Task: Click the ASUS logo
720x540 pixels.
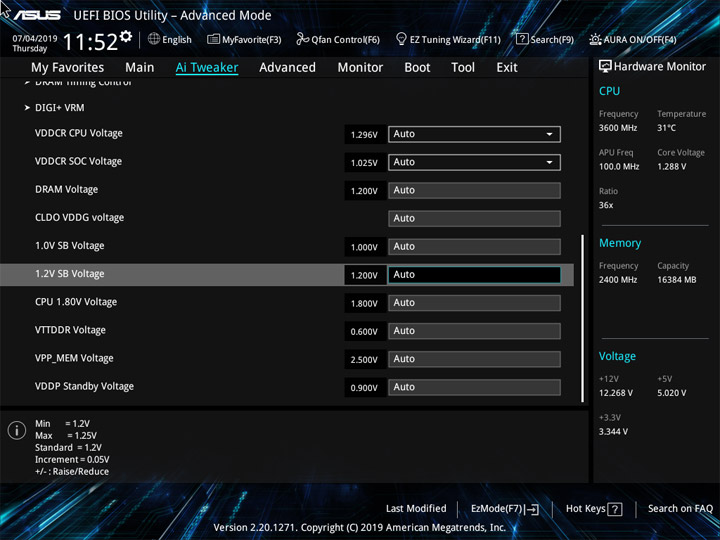Action: tap(37, 15)
